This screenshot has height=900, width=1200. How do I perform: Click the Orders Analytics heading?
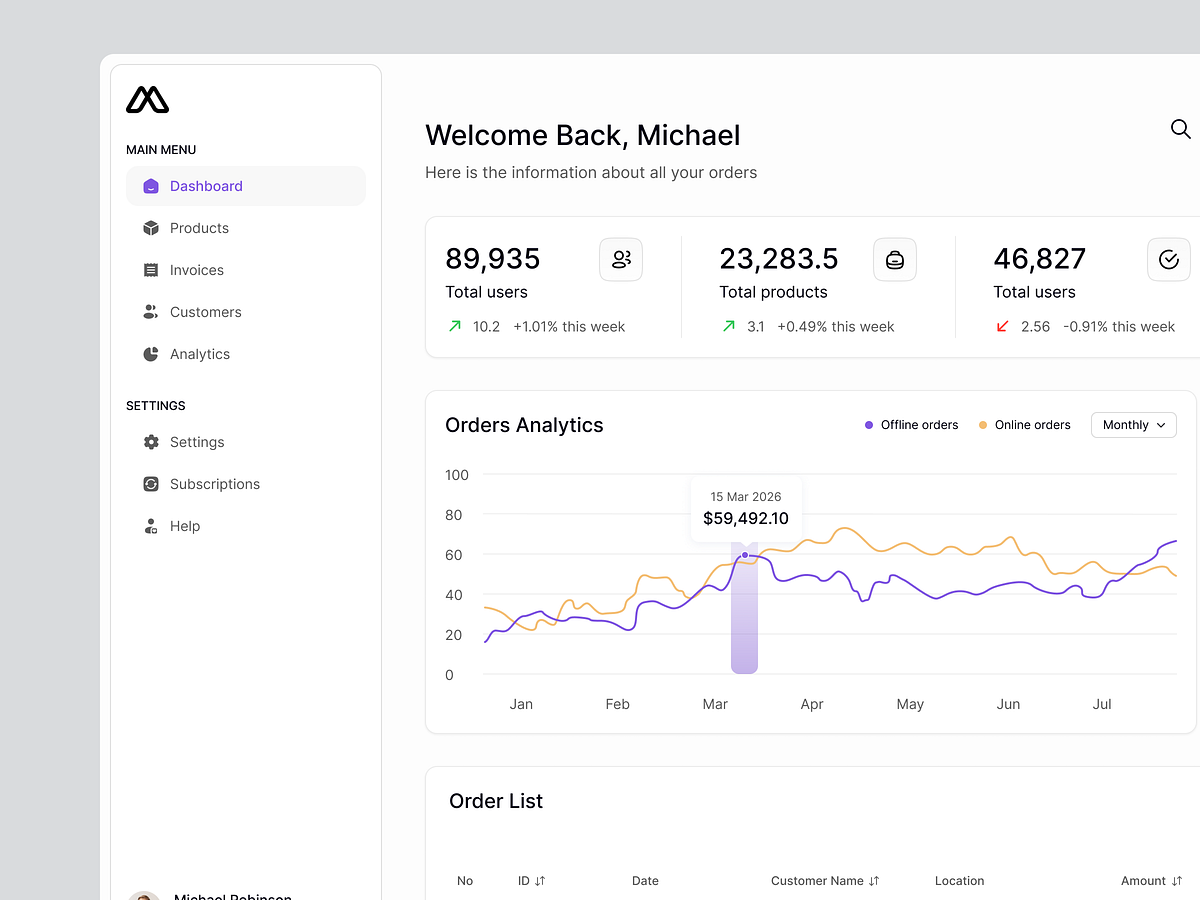click(524, 425)
